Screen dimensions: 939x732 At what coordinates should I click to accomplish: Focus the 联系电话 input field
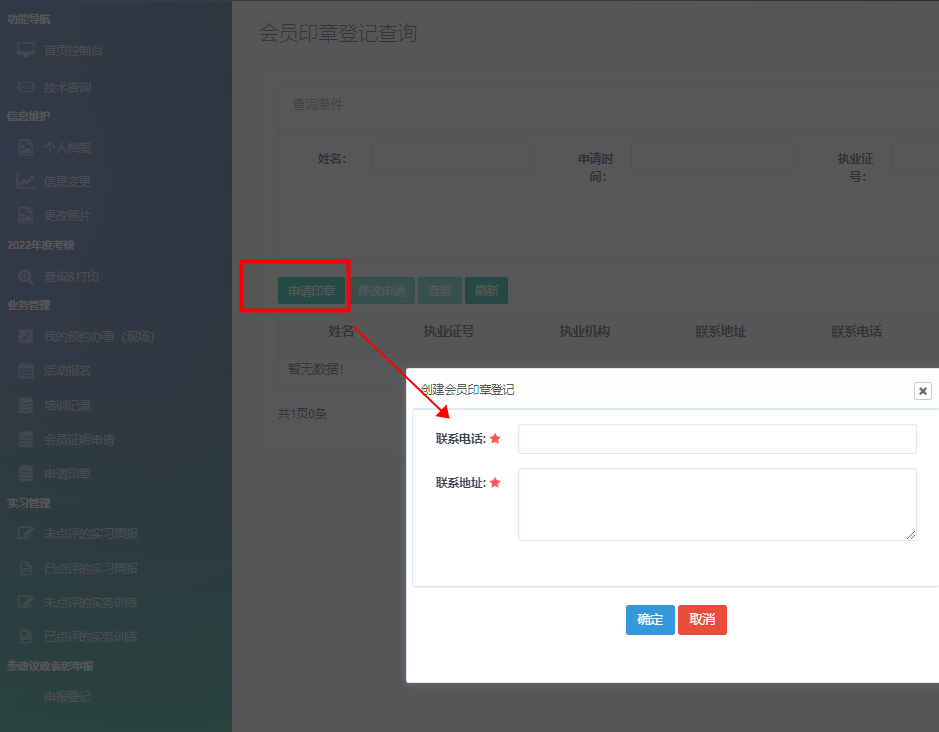tap(716, 439)
